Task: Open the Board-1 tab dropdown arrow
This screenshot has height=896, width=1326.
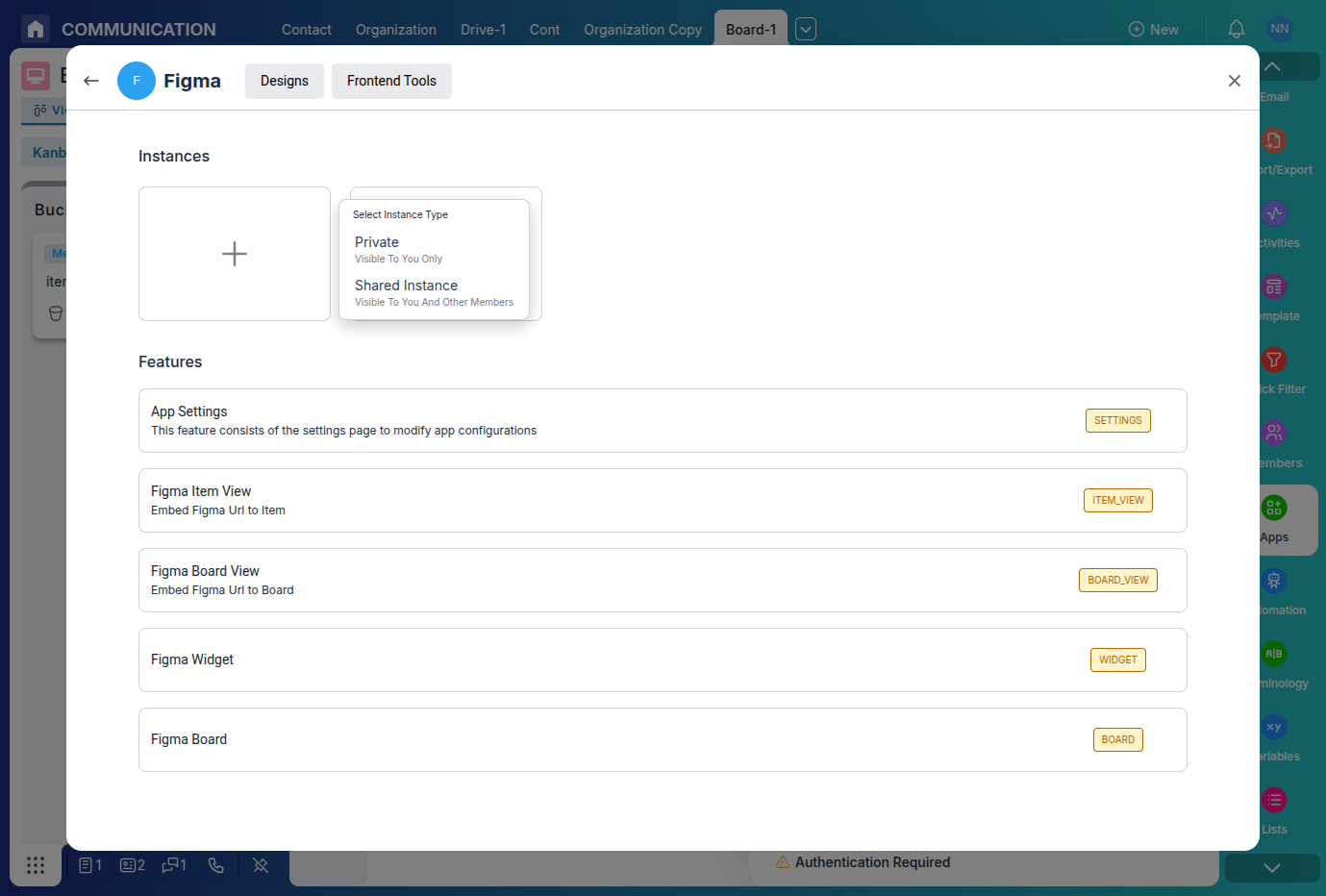Action: (x=805, y=29)
